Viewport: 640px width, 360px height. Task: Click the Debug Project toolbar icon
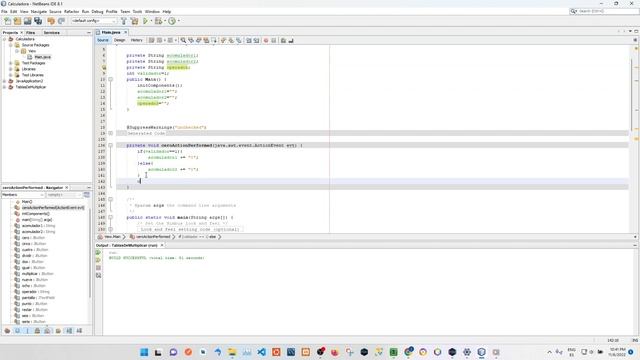pyautogui.click(x=158, y=21)
